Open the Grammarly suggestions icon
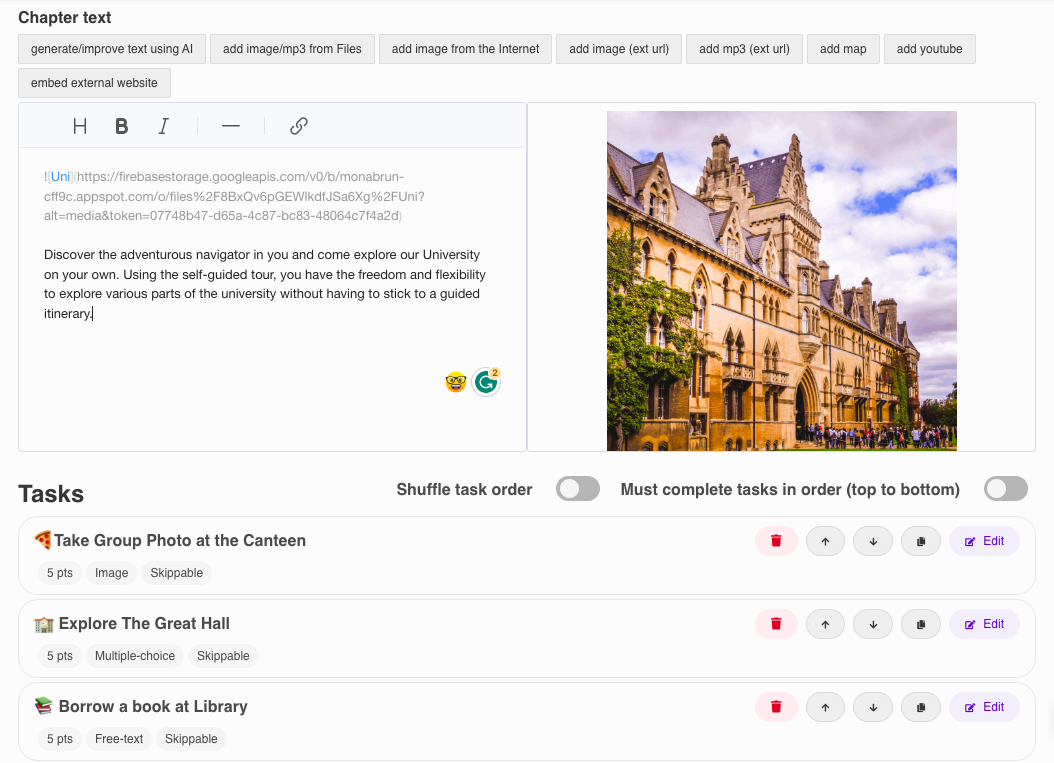 point(486,381)
